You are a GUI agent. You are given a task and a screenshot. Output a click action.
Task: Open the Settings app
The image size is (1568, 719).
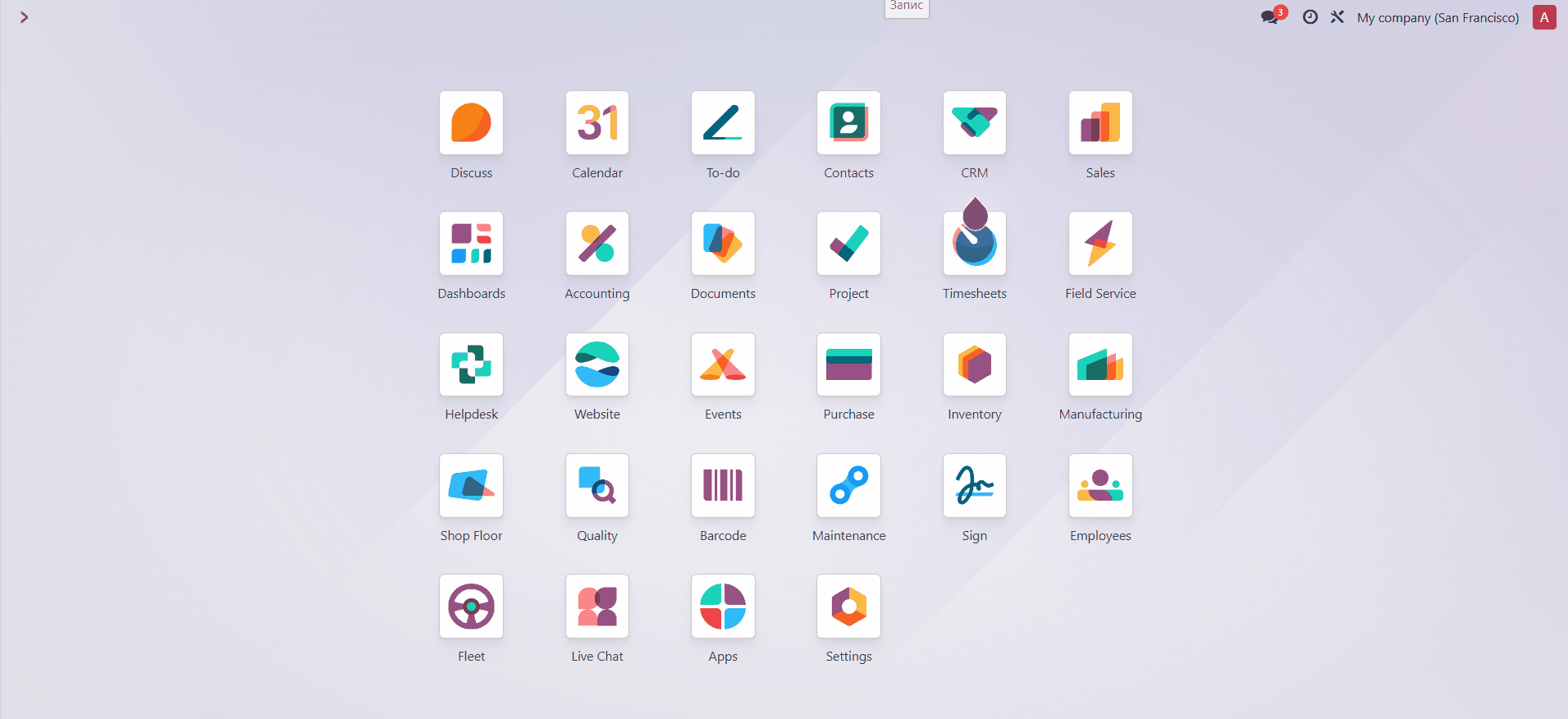pyautogui.click(x=848, y=607)
